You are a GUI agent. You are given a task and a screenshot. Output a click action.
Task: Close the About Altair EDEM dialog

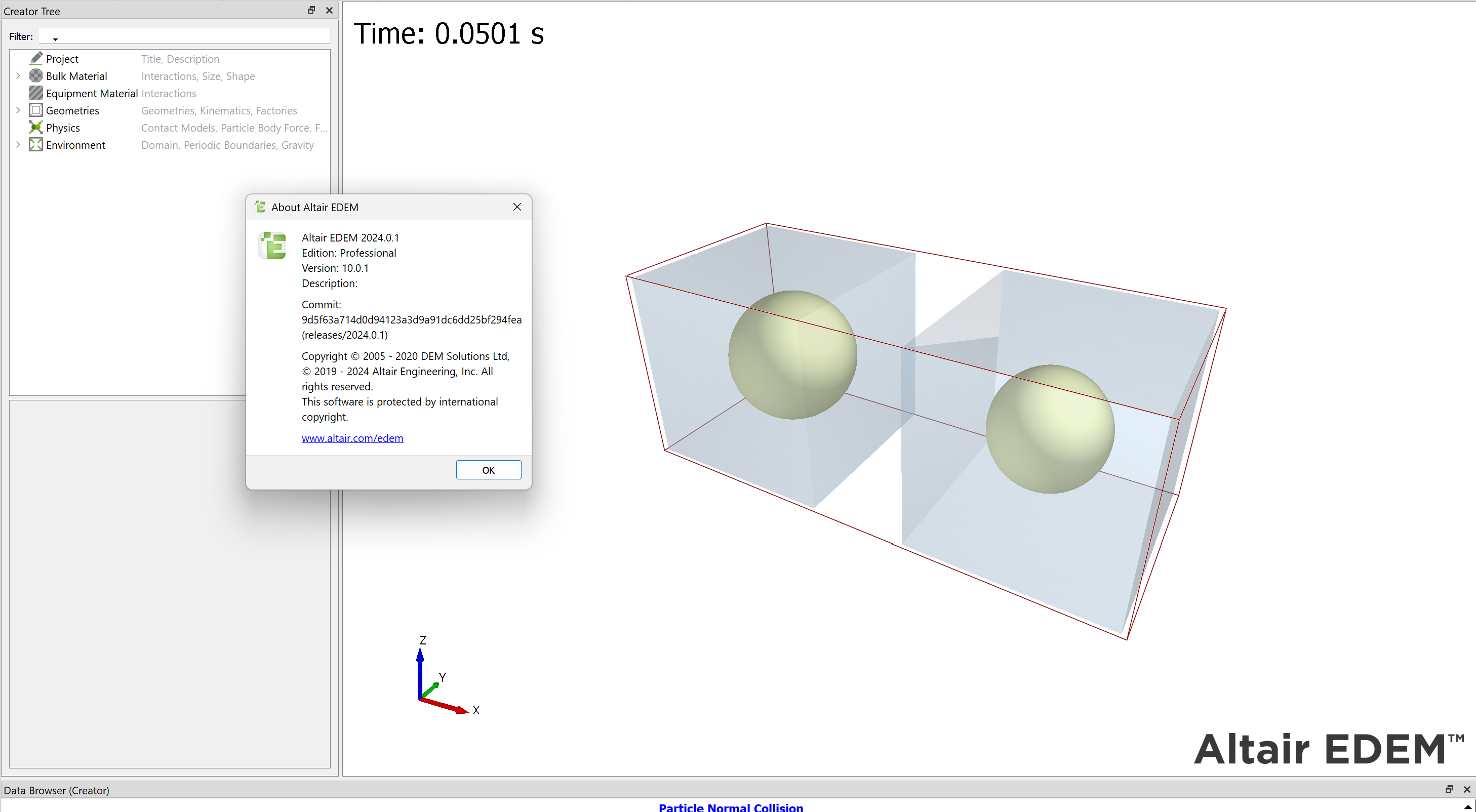tap(517, 207)
